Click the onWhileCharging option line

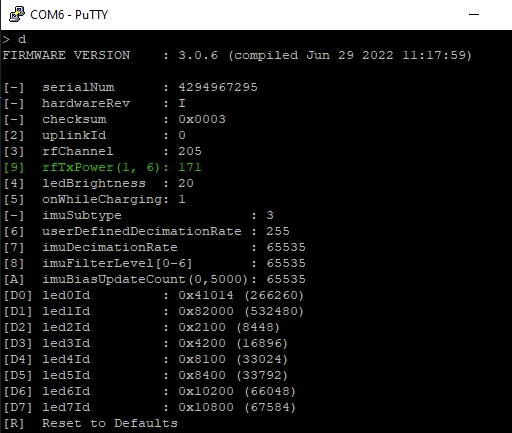[94, 199]
